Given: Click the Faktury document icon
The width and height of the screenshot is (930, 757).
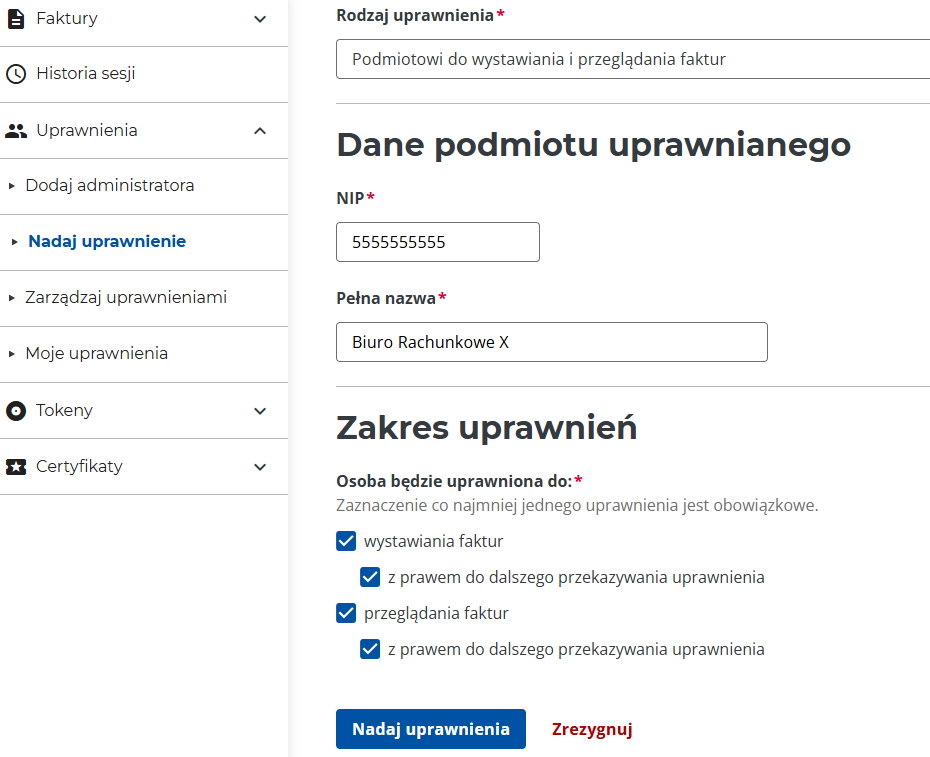Looking at the screenshot, I should 16,19.
